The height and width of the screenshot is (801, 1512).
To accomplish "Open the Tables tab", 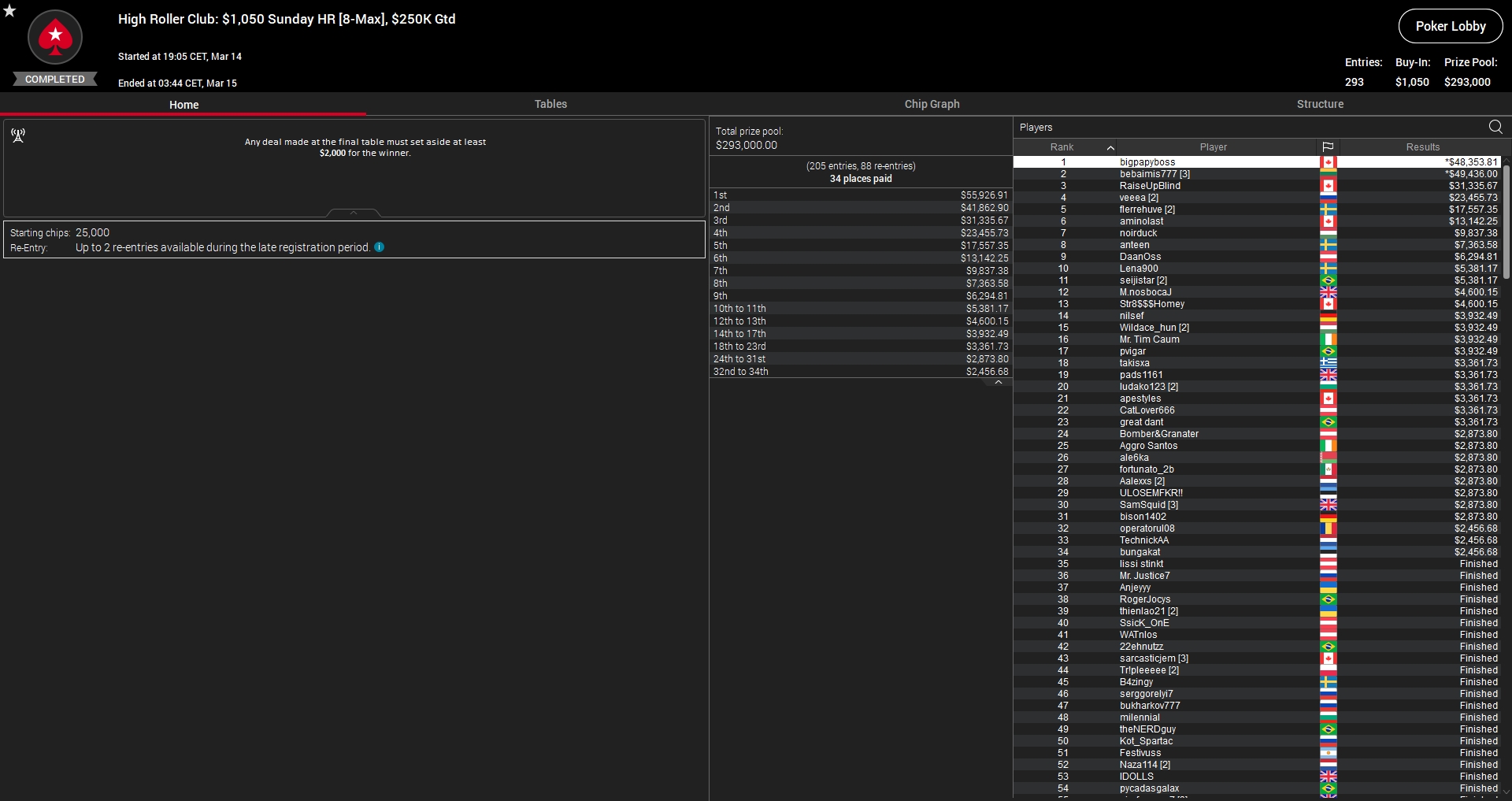I will pos(550,104).
